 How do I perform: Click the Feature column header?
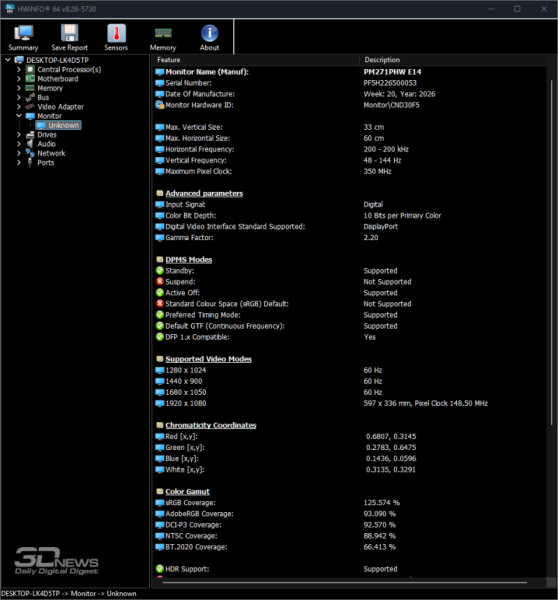[x=255, y=60]
